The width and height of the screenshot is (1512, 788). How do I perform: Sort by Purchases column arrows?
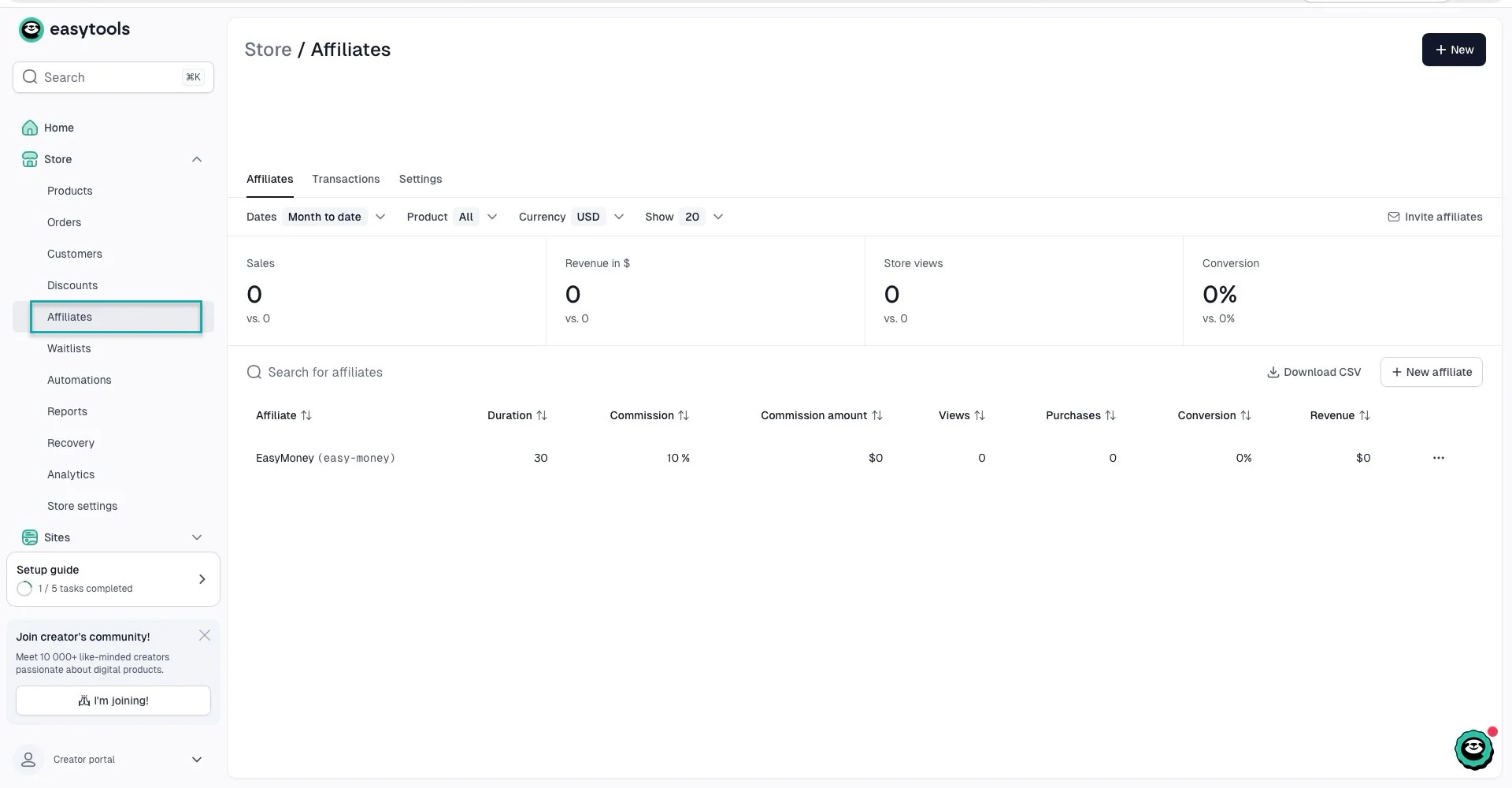tap(1110, 415)
